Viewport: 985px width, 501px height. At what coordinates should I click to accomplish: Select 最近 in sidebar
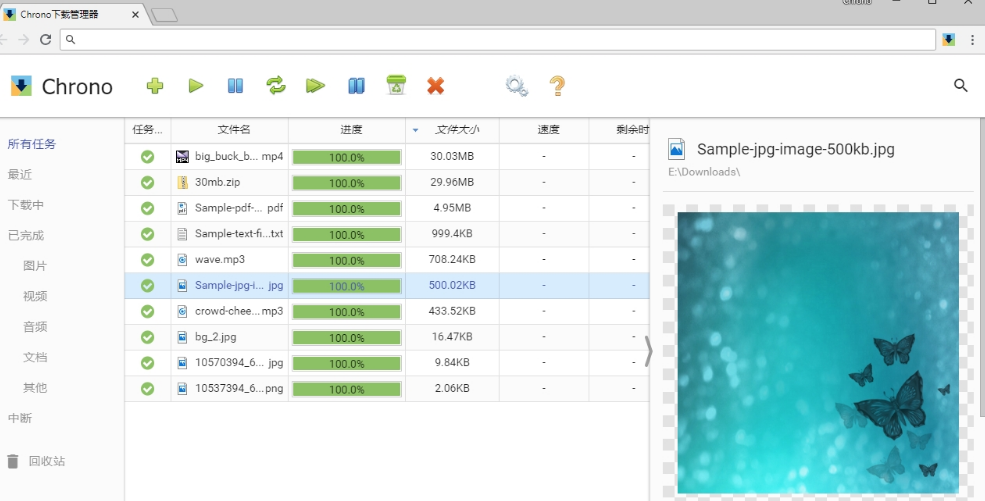tap(19, 175)
